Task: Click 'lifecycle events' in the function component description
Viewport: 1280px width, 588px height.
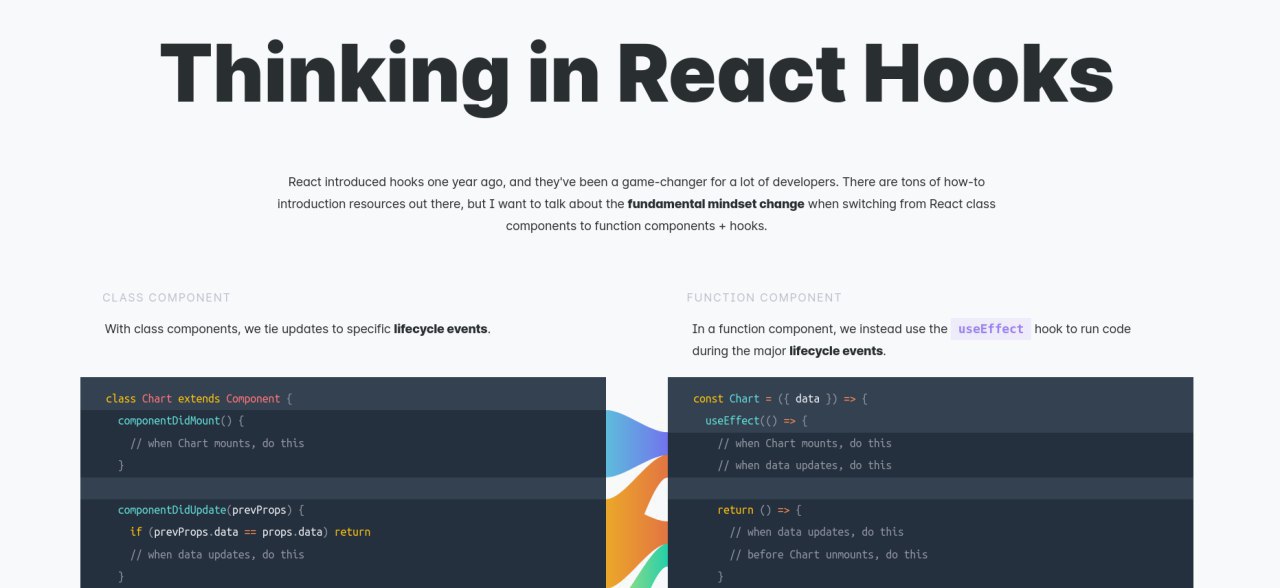Action: coord(836,351)
